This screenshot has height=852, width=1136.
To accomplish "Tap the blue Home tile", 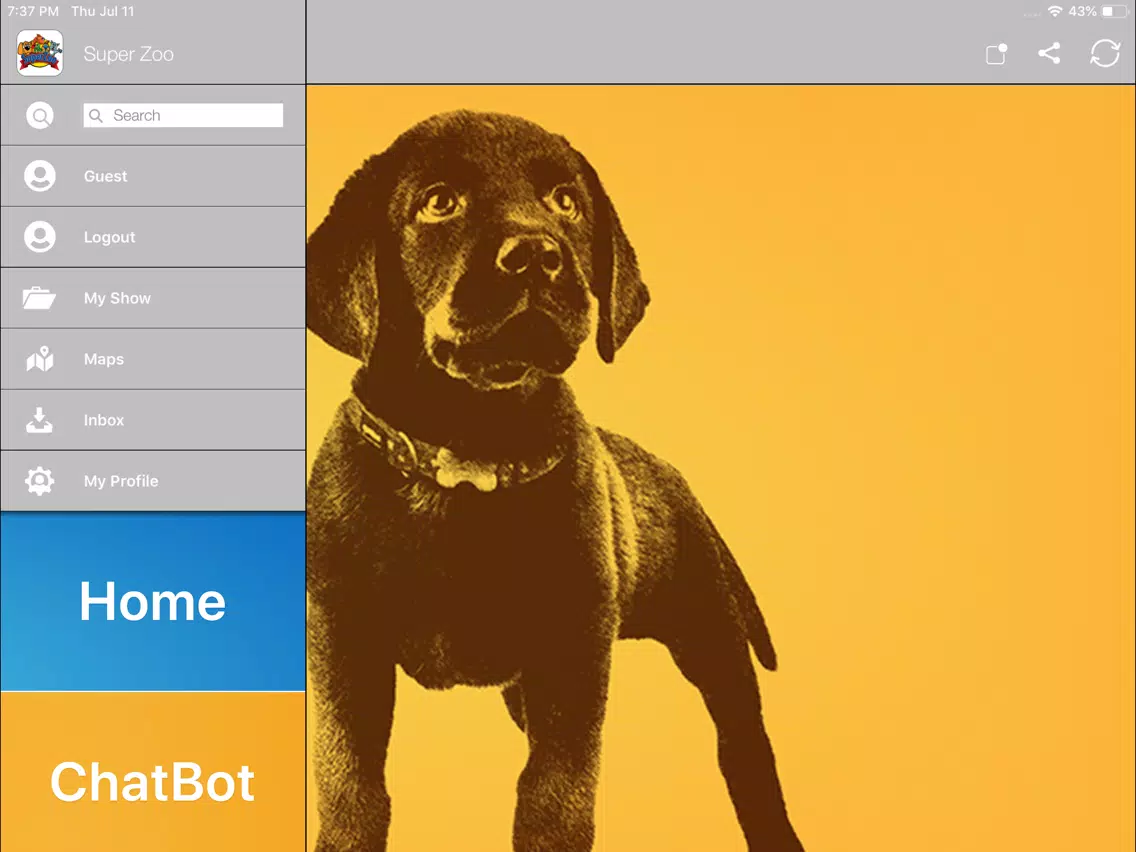I will [x=153, y=601].
